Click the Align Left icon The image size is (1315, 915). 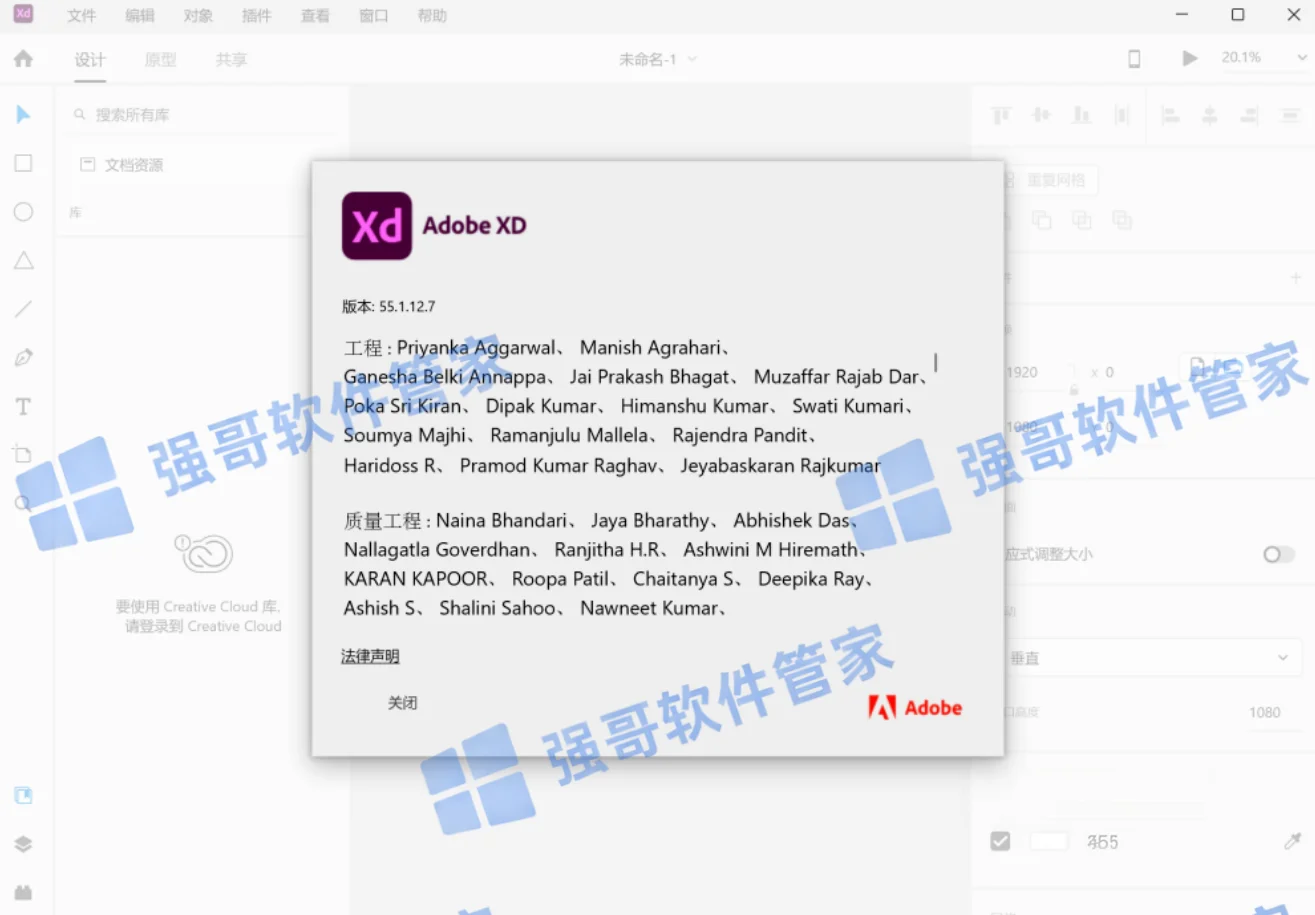(1170, 115)
